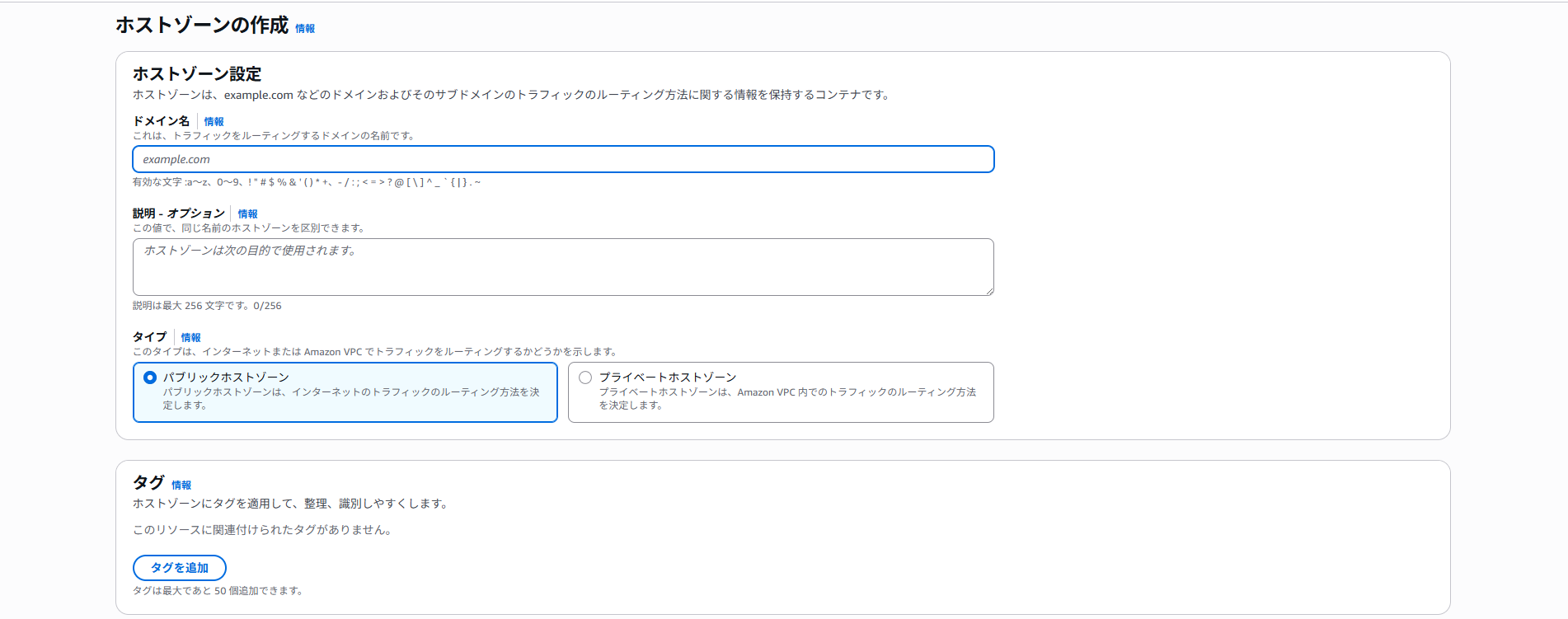Focus the example.com domain name field
This screenshot has height=619, width=1568.
[x=563, y=159]
